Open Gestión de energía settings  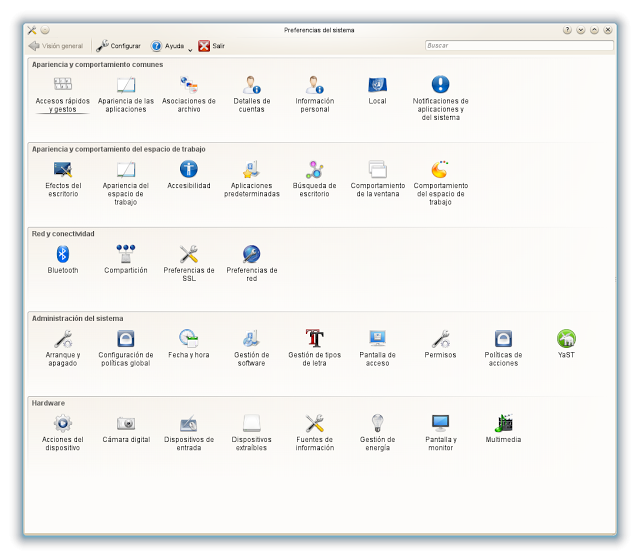377,424
